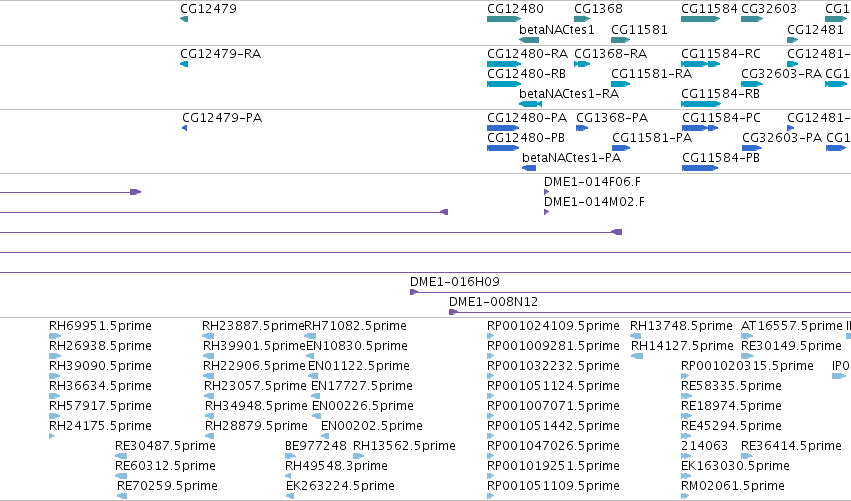The width and height of the screenshot is (851, 501).
Task: Click EST RH49548.3prime
Action: click(288, 476)
